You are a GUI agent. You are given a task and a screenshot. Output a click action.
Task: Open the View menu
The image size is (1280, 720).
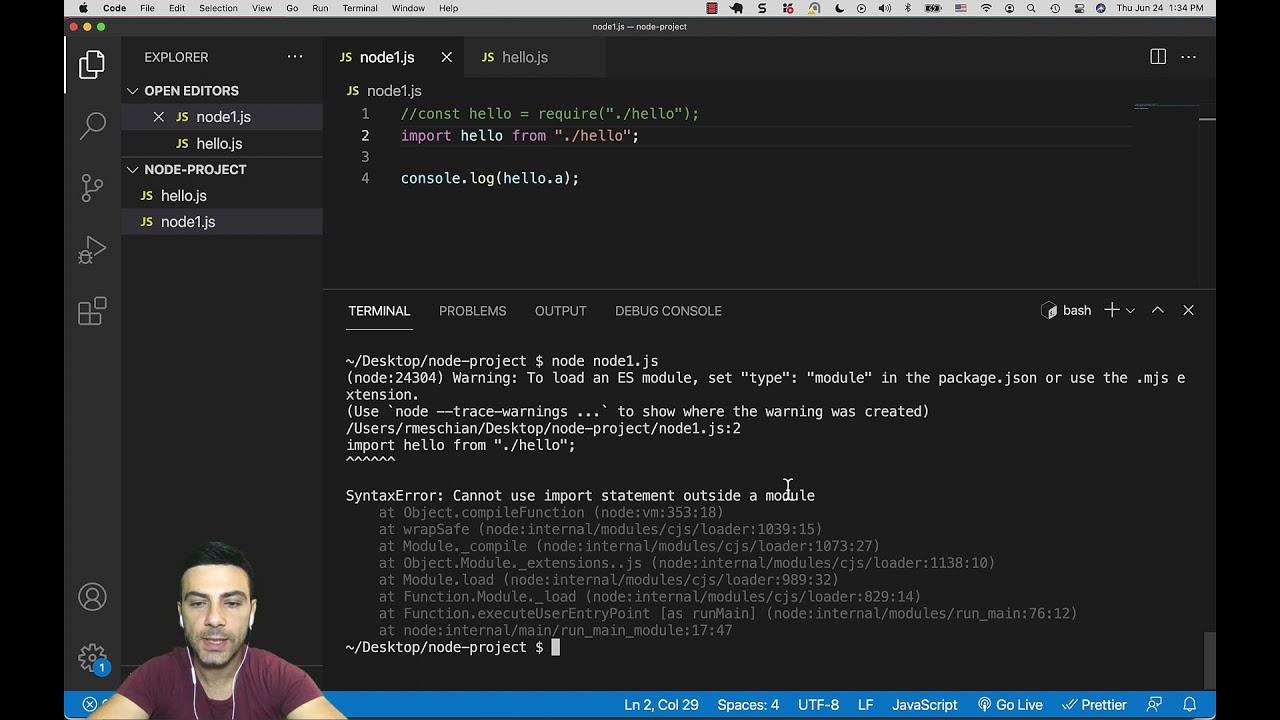[262, 8]
